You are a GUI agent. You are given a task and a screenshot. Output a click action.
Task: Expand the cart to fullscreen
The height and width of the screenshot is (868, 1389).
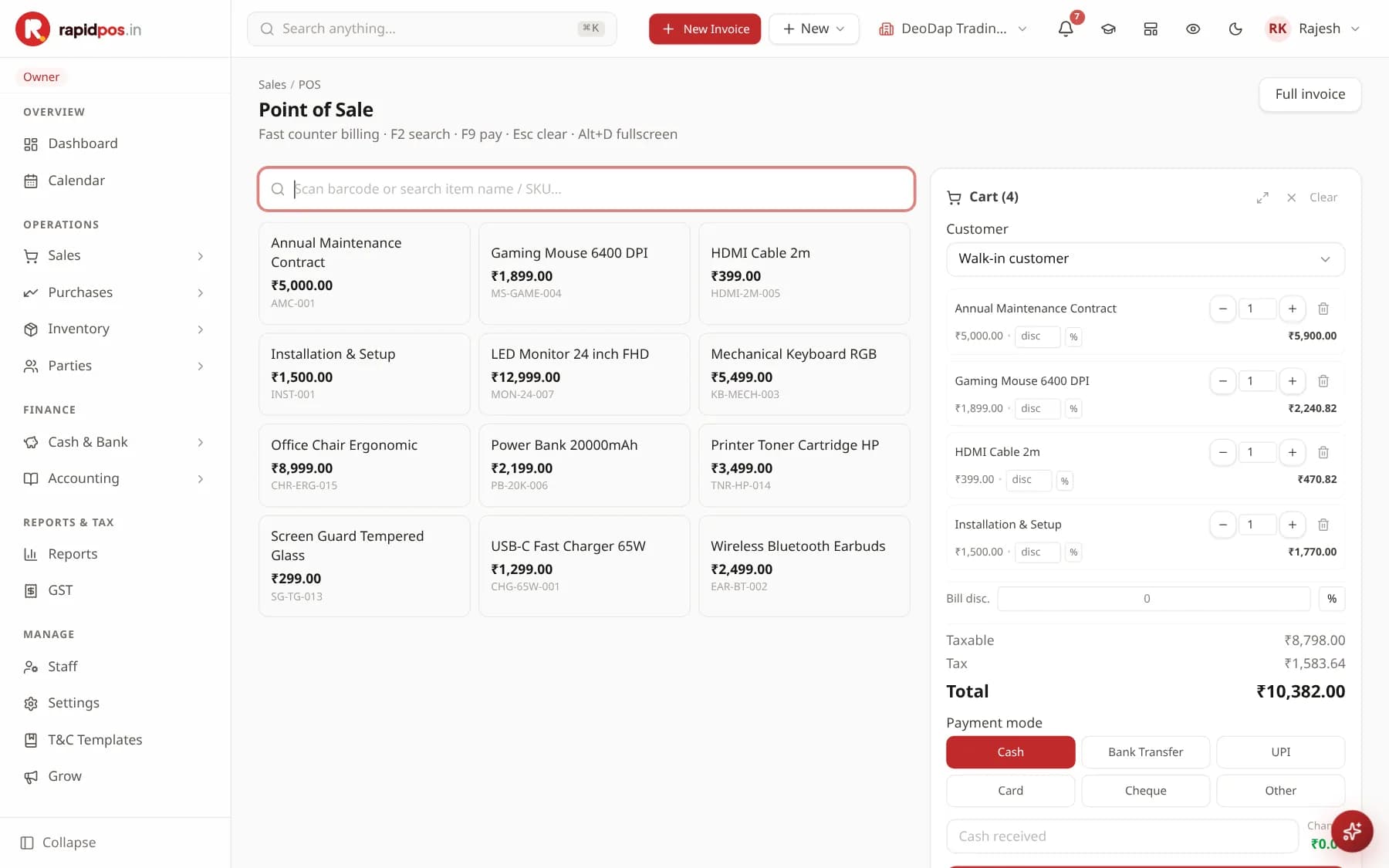pos(1262,198)
